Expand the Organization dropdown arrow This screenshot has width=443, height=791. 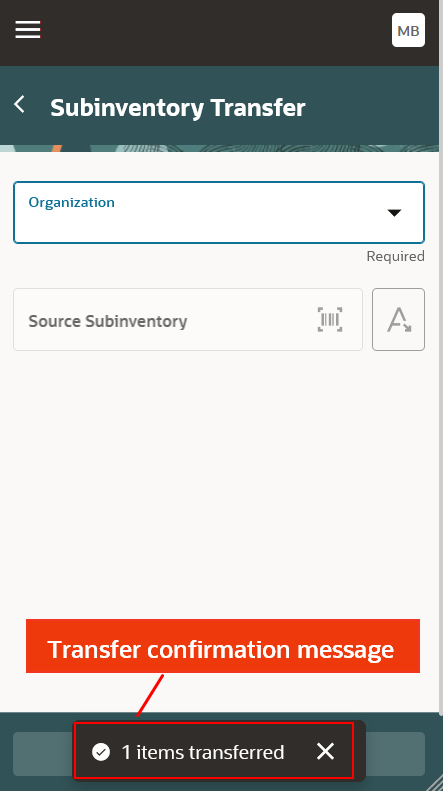pos(394,212)
